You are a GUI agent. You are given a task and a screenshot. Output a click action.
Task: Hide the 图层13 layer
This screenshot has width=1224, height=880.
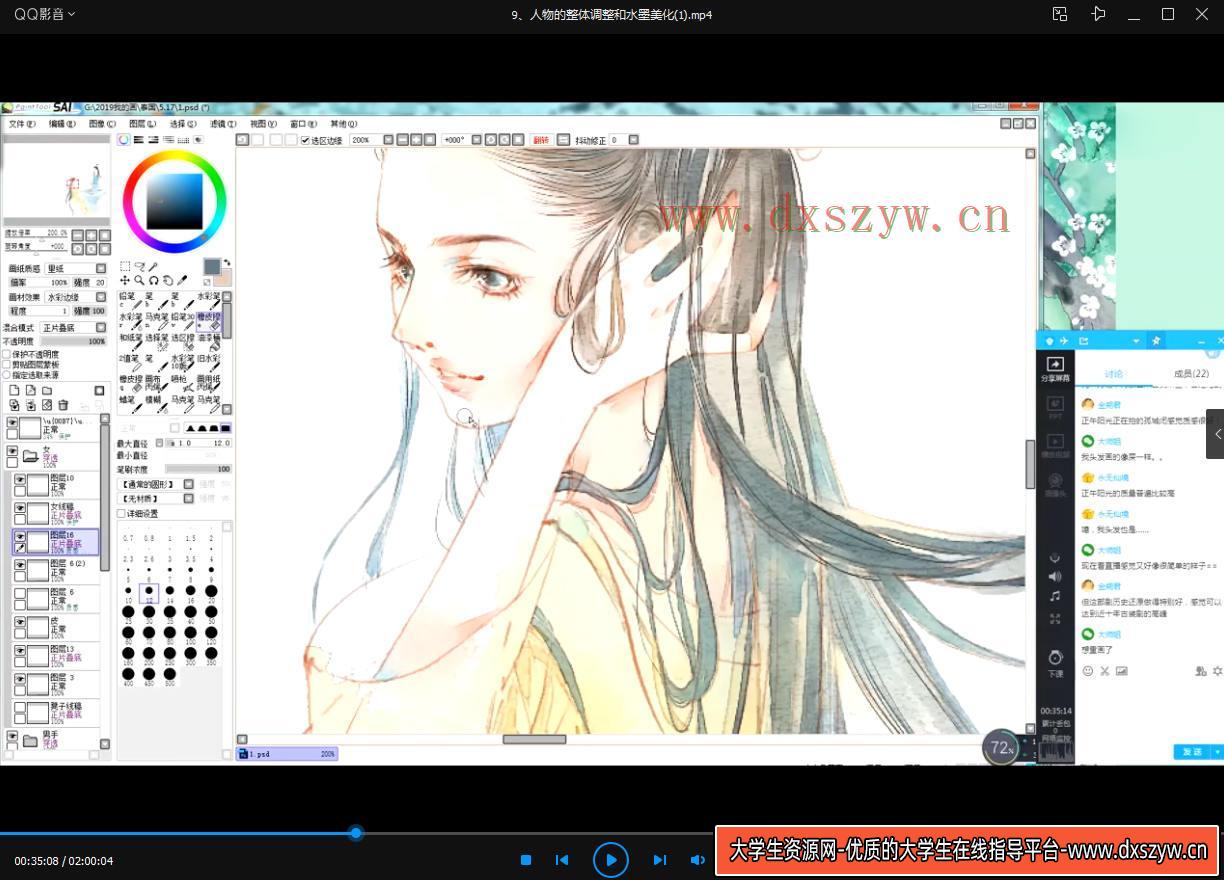19,650
